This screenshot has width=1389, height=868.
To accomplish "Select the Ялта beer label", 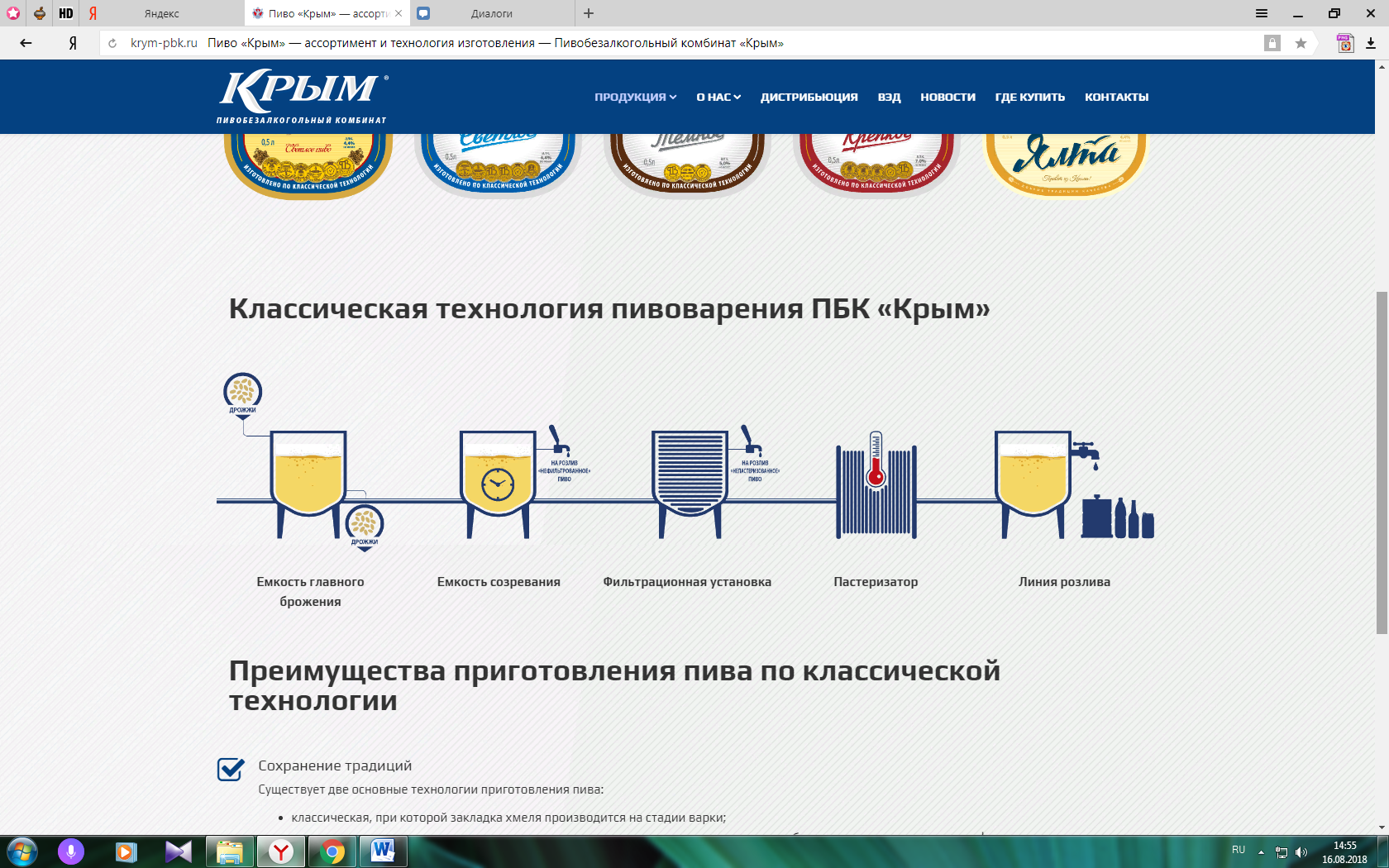I will coord(1066,165).
